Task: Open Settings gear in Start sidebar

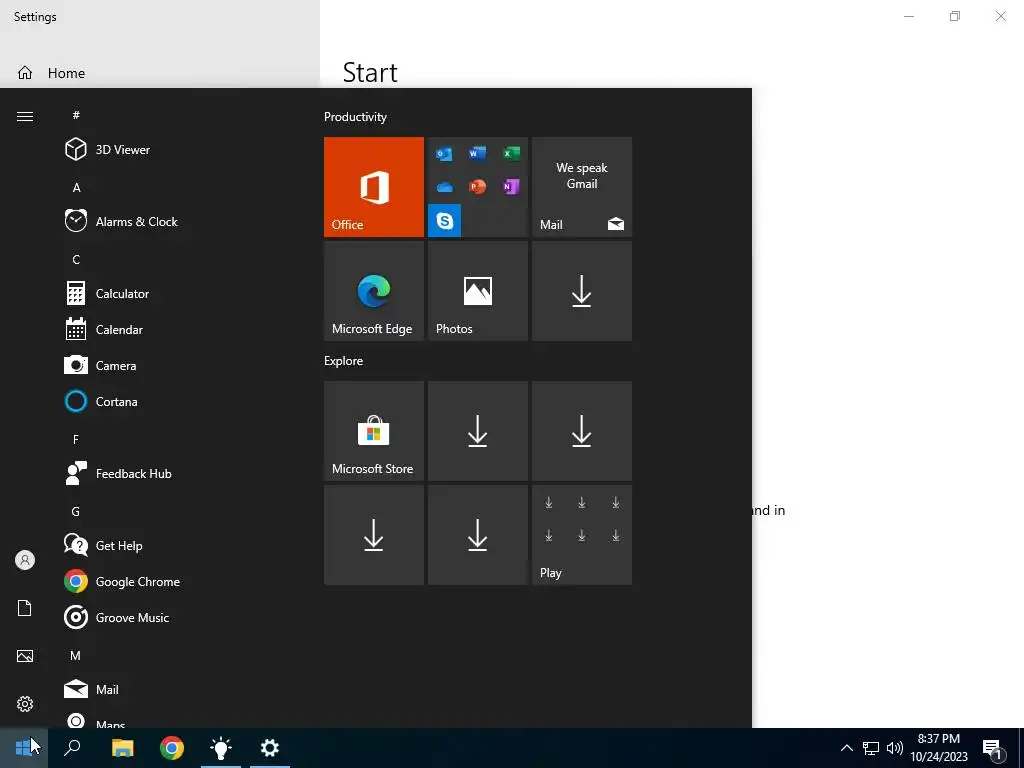Action: tap(25, 704)
